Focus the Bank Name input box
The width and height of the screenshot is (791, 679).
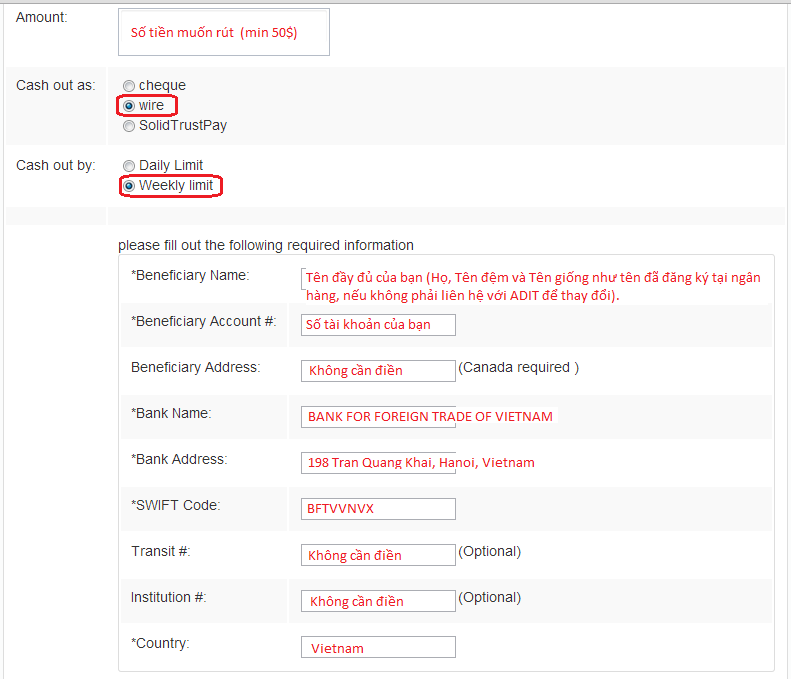378,416
